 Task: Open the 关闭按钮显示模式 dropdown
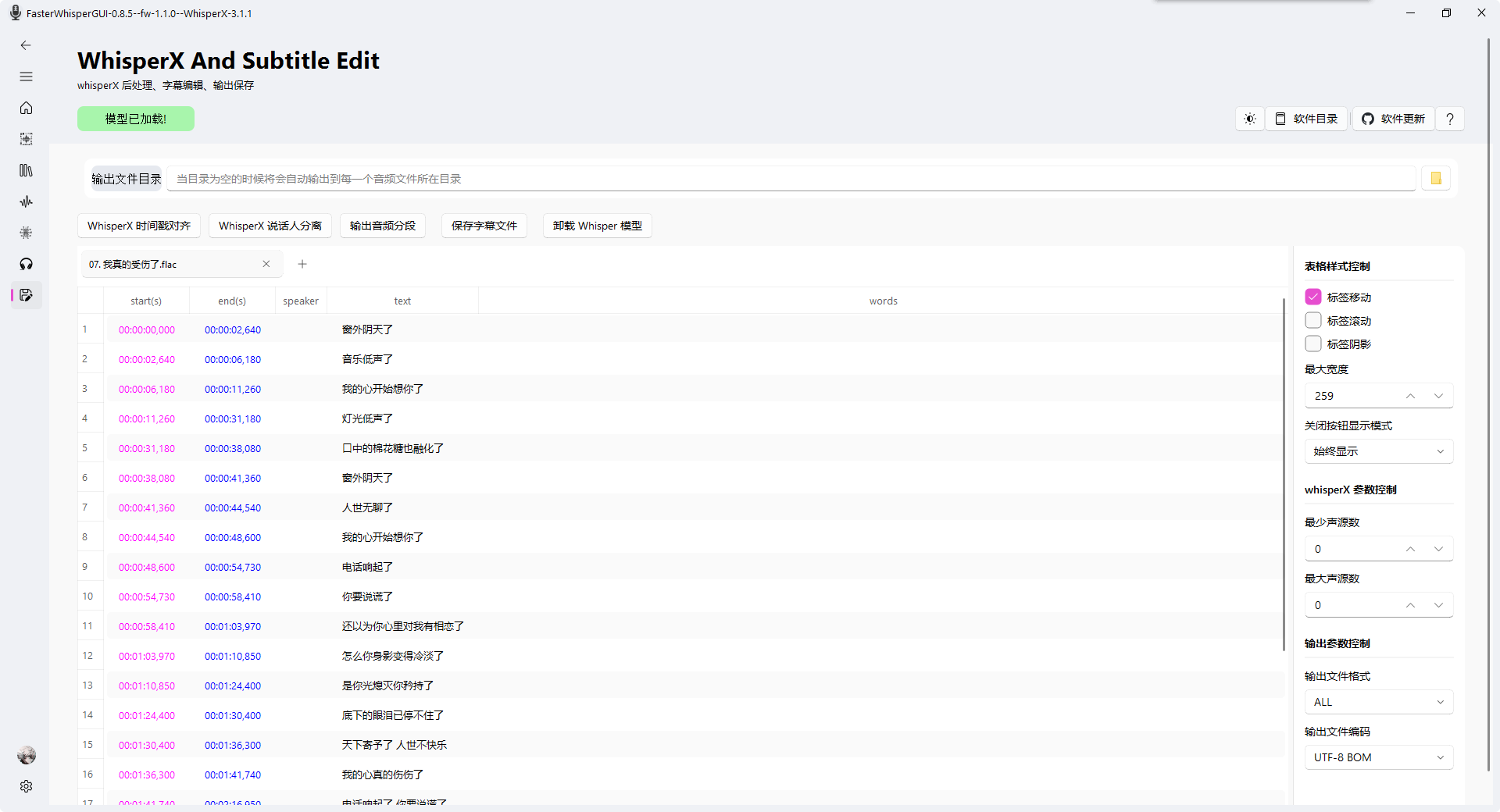tap(1379, 451)
